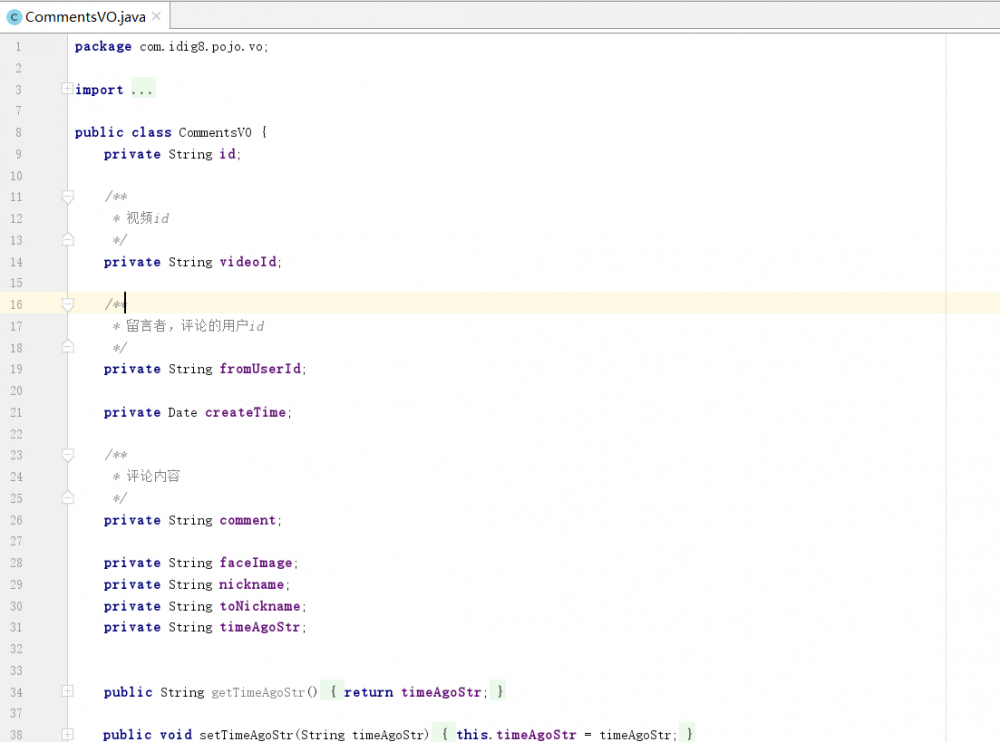Click line number 21 in the gutter
Screen dimensions: 1000x742
coord(17,412)
